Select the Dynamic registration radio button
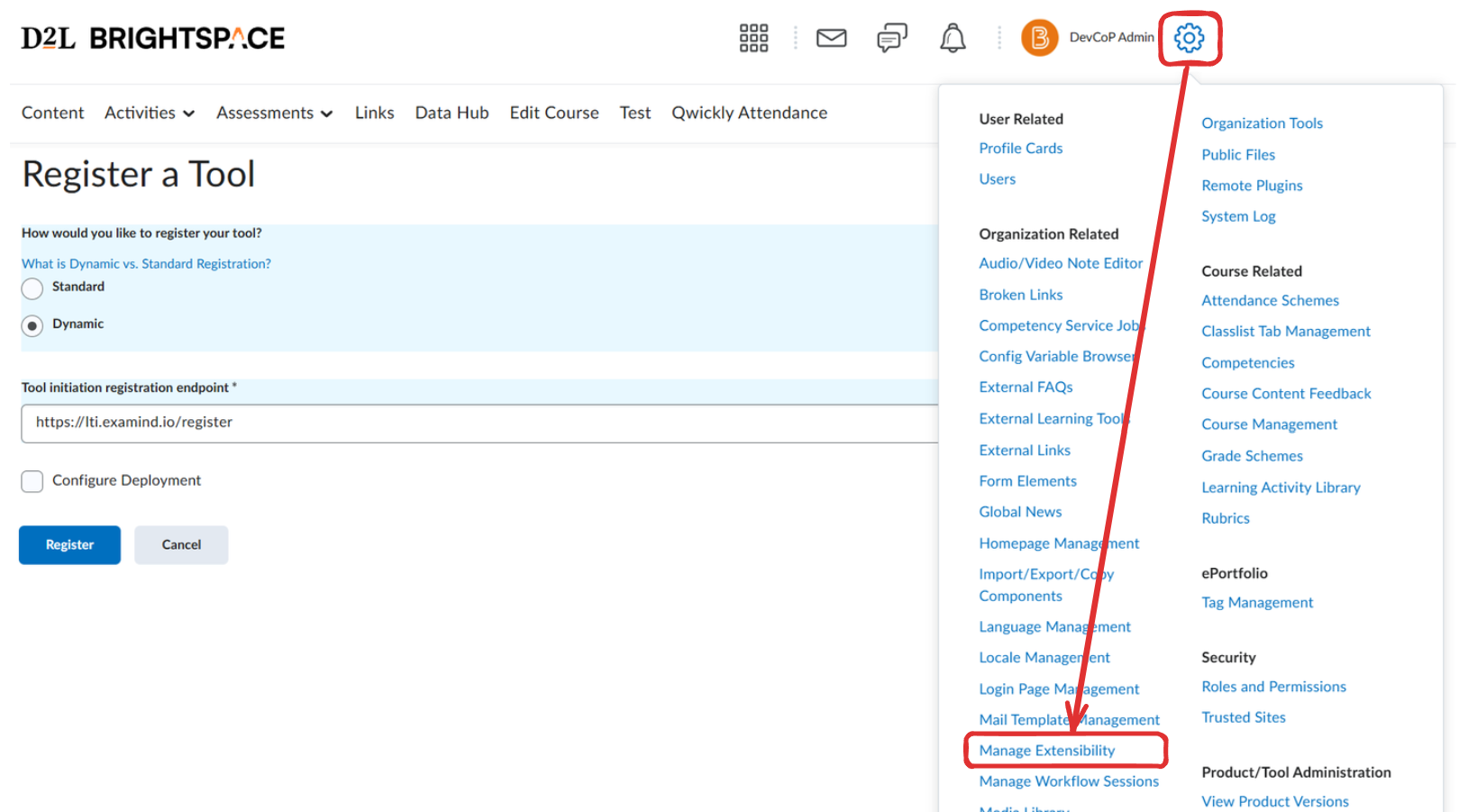Image resolution: width=1459 pixels, height=812 pixels. 32,325
